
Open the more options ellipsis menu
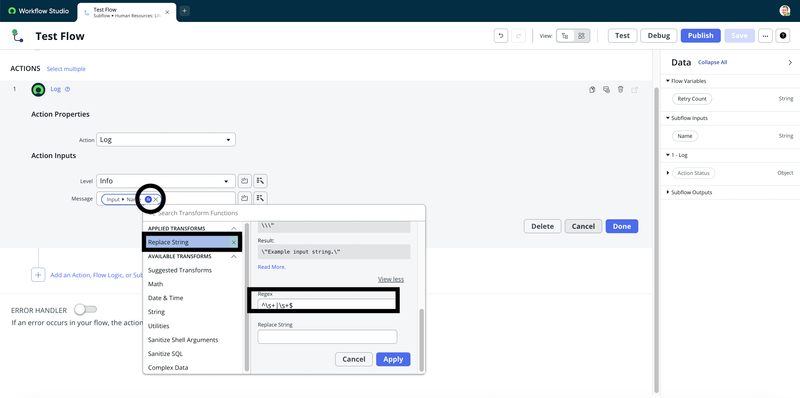[x=765, y=36]
